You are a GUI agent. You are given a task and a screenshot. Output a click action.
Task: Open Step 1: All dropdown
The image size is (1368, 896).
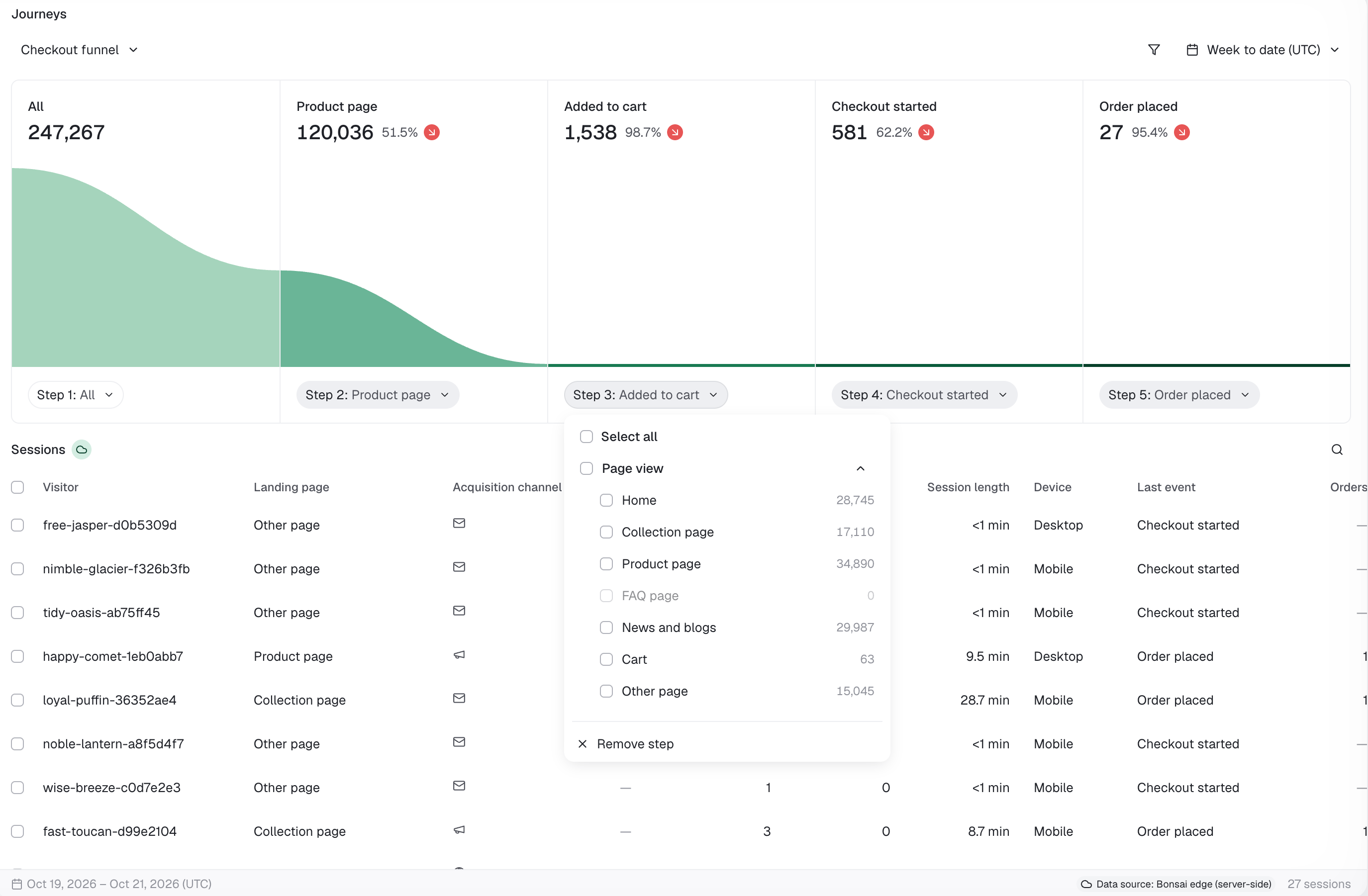click(75, 395)
